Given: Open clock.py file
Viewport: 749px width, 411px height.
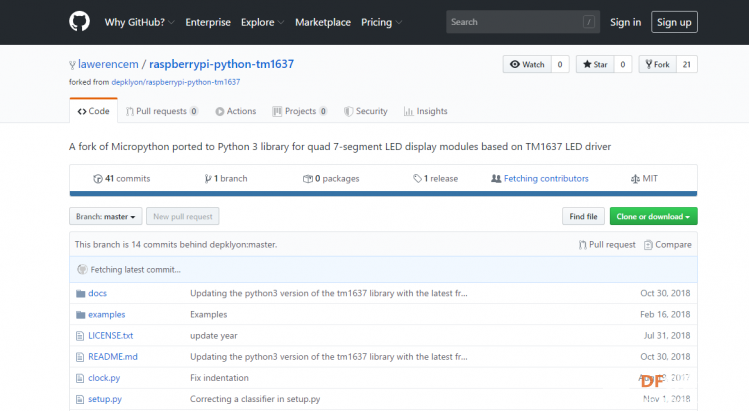Looking at the screenshot, I should point(104,378).
